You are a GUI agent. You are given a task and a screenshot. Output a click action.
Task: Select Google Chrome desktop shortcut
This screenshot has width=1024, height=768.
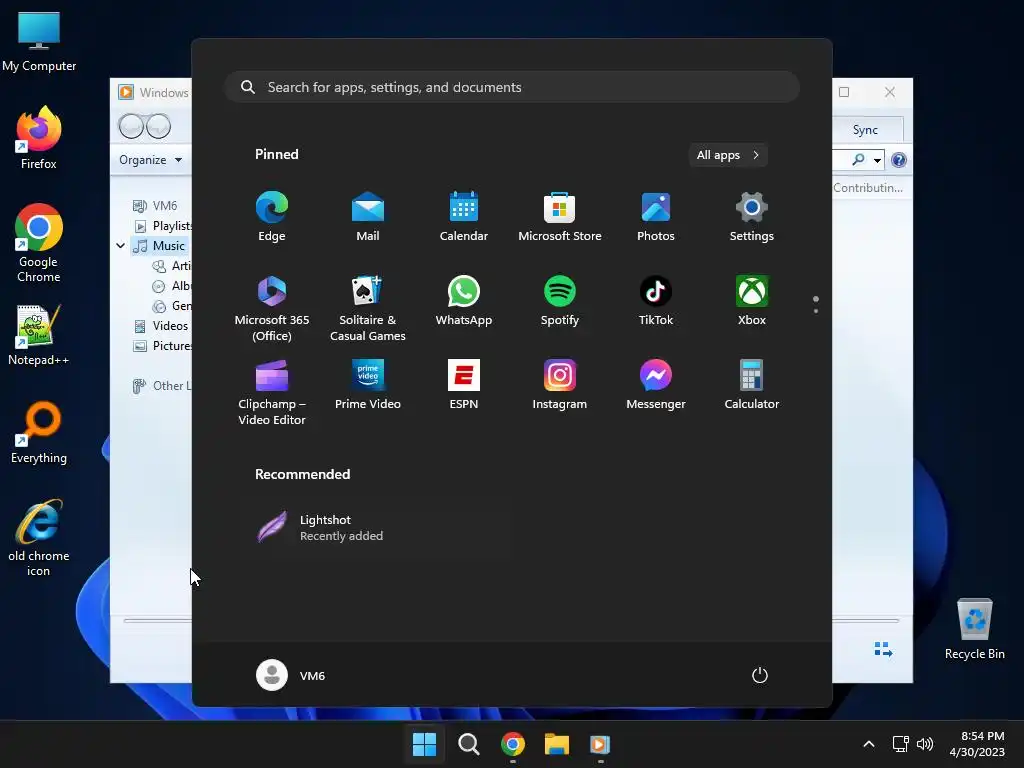[x=39, y=243]
